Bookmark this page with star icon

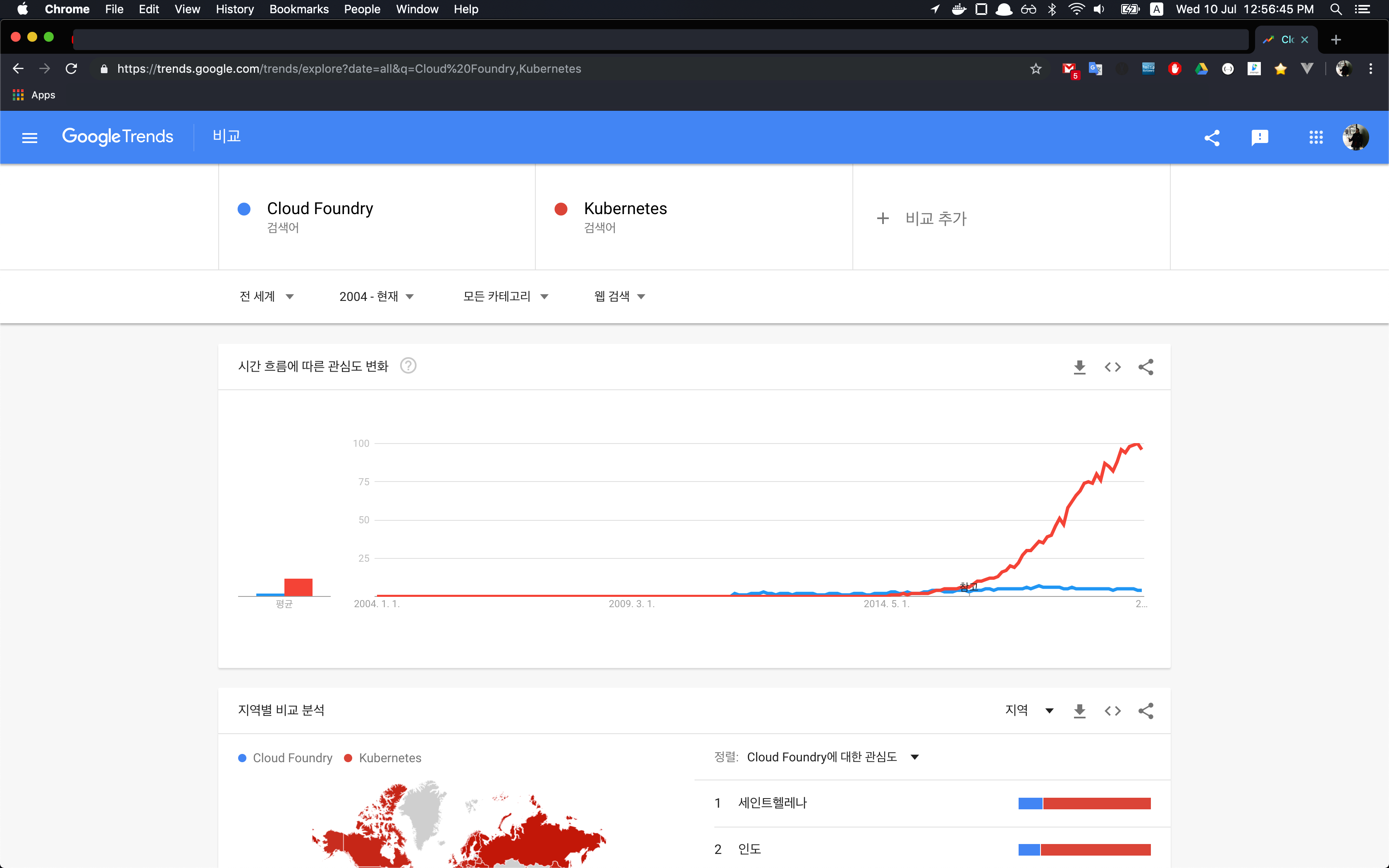tap(1036, 69)
